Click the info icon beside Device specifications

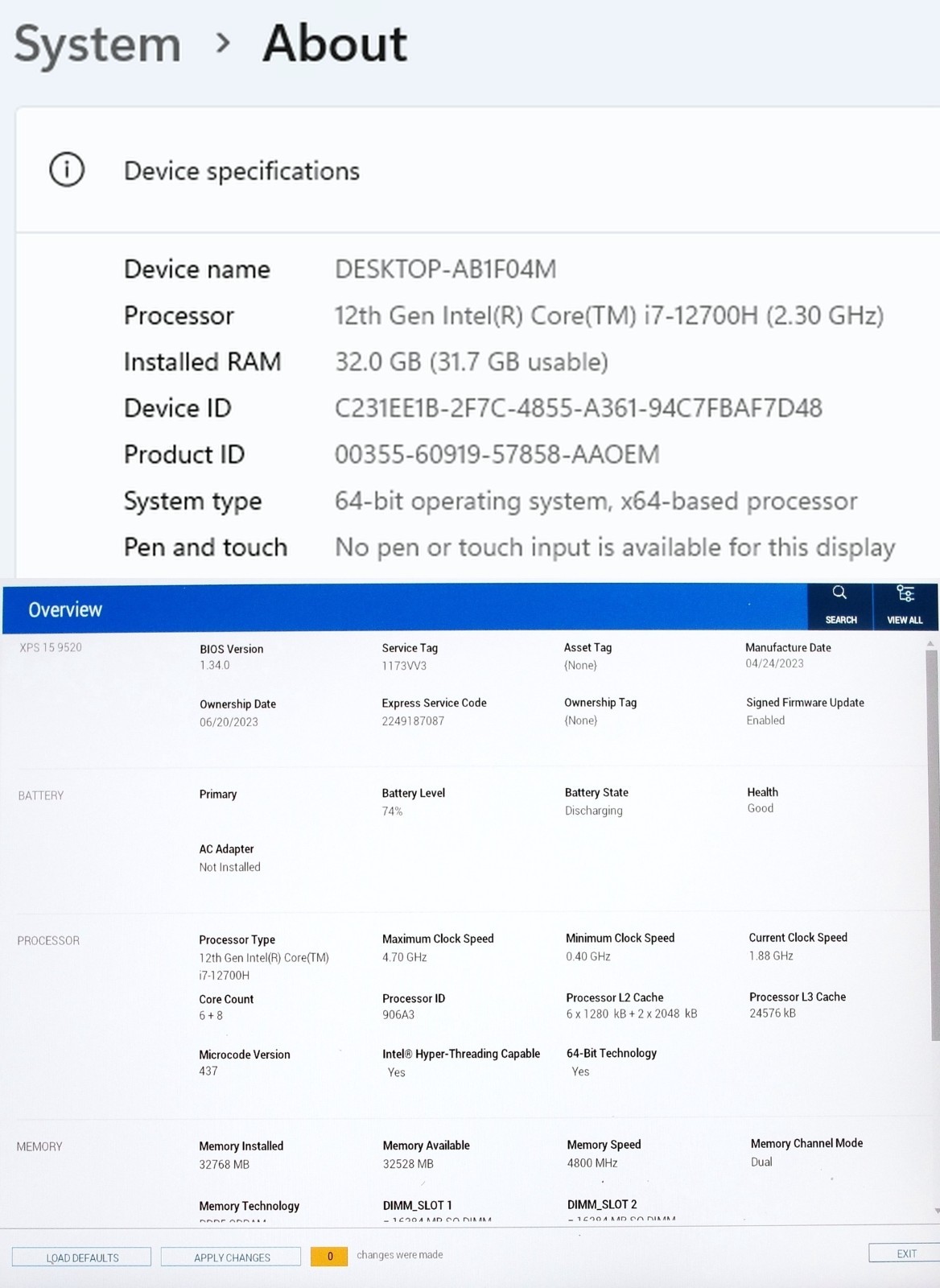coord(67,170)
